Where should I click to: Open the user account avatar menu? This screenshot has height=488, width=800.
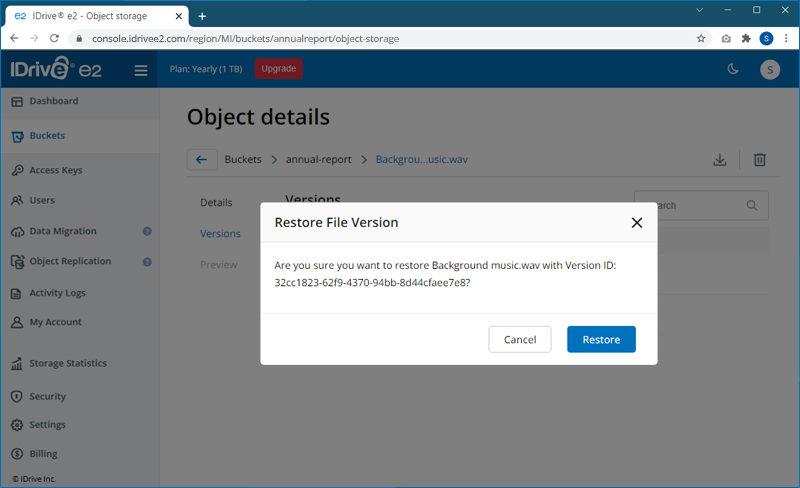(x=769, y=69)
